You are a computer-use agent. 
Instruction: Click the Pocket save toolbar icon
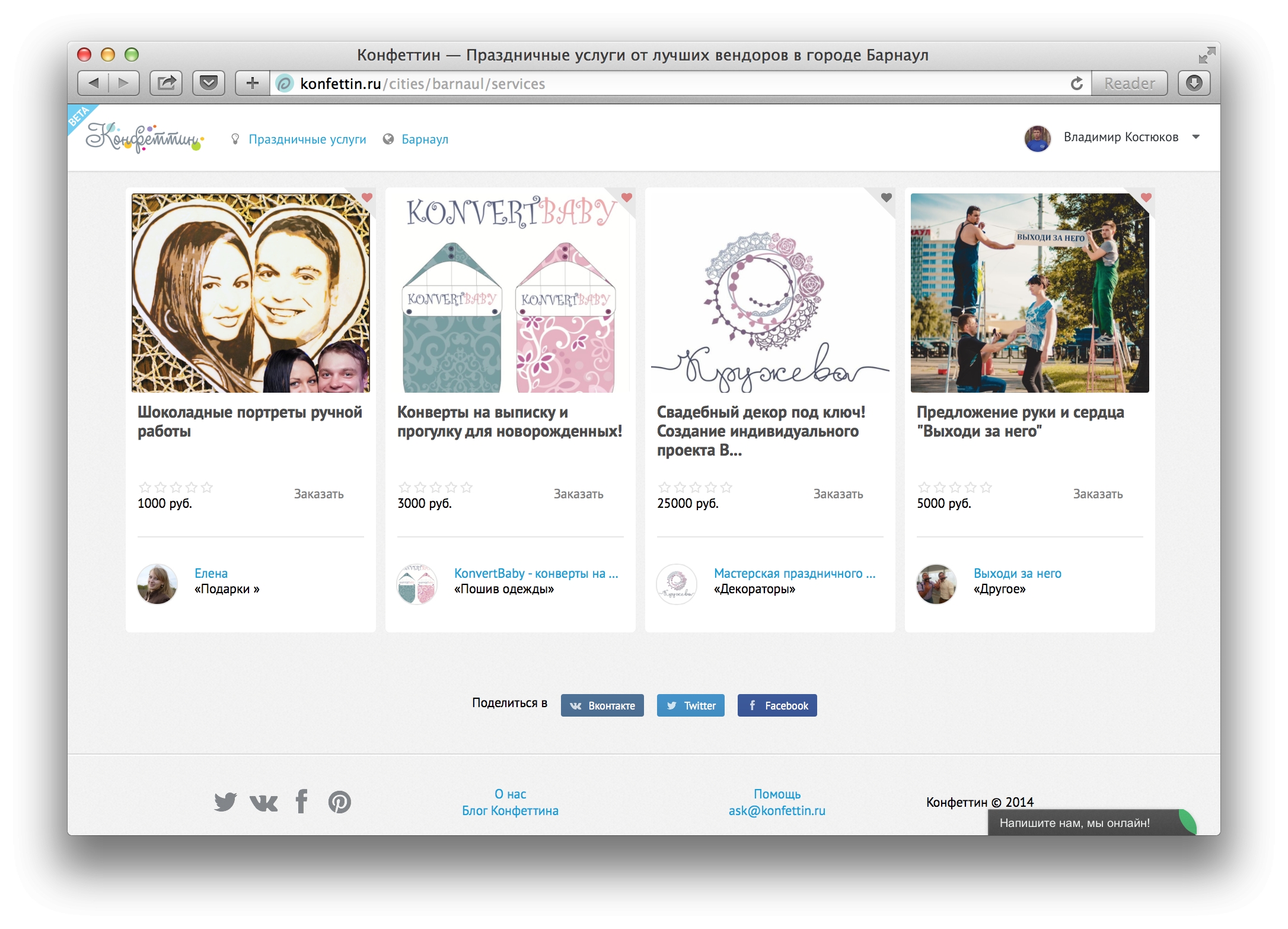[x=209, y=83]
